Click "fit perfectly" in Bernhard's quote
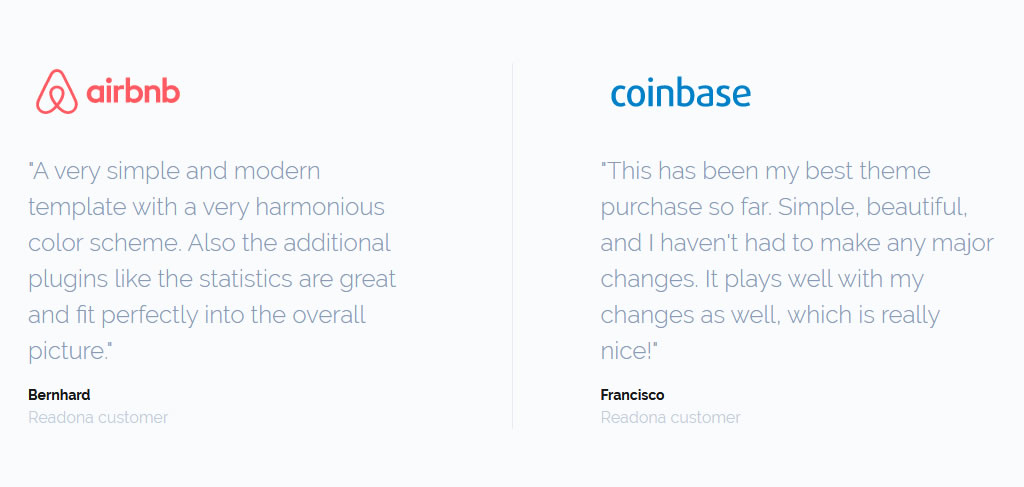The width and height of the screenshot is (1024, 487). tap(135, 315)
